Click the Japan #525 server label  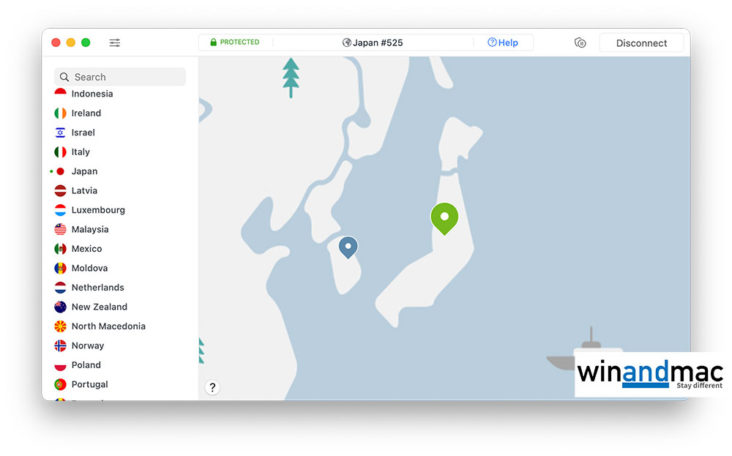pos(377,43)
